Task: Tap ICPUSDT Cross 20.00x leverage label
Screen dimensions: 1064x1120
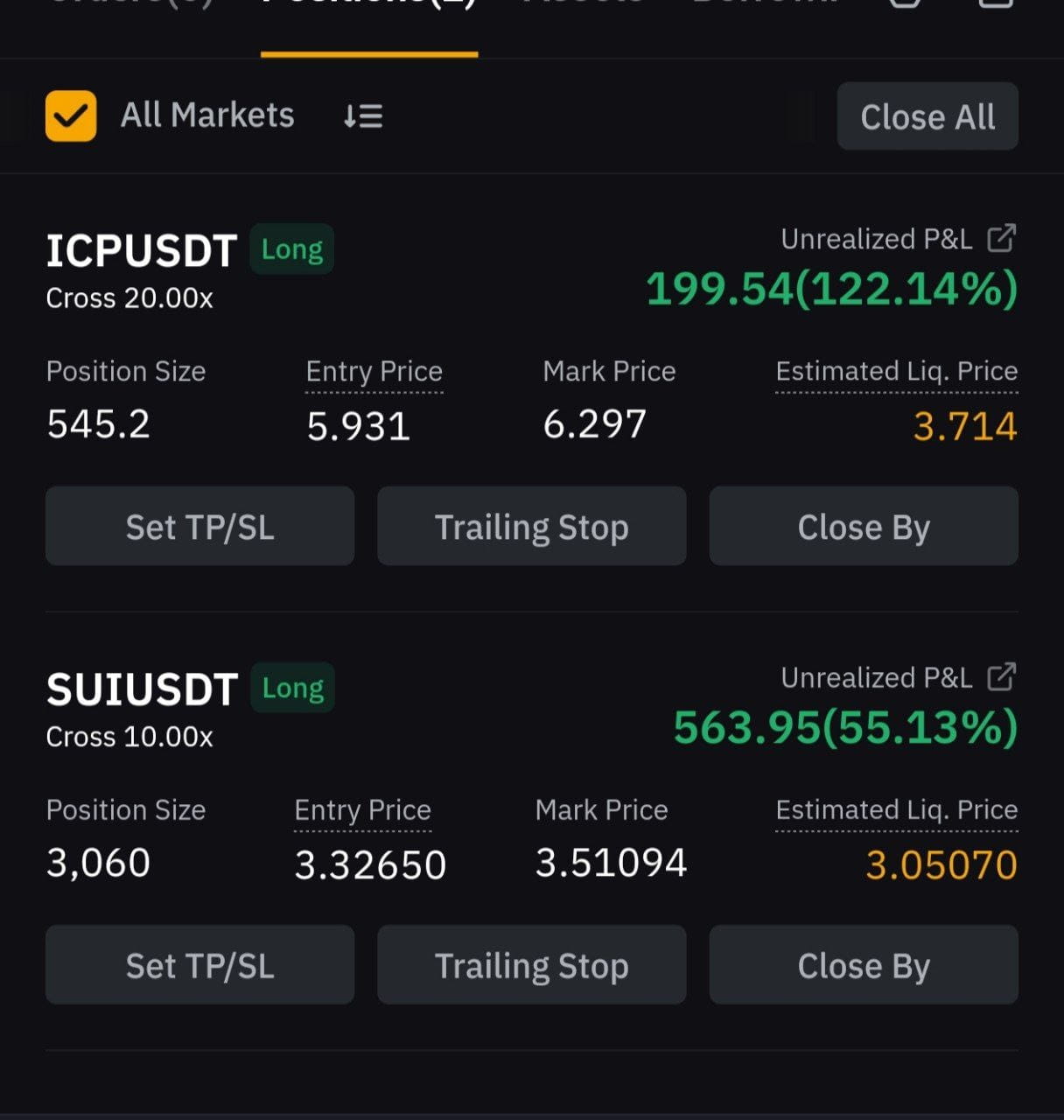Action: click(x=129, y=298)
